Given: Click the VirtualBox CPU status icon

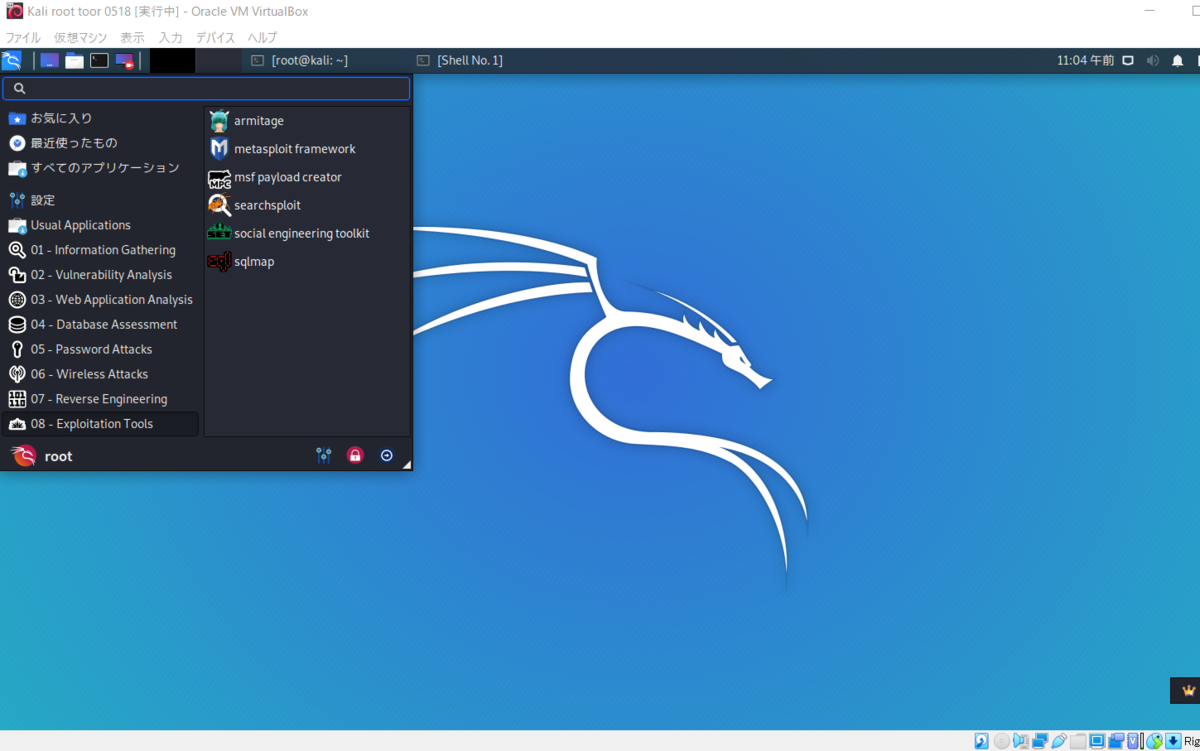Looking at the screenshot, I should (1135, 741).
